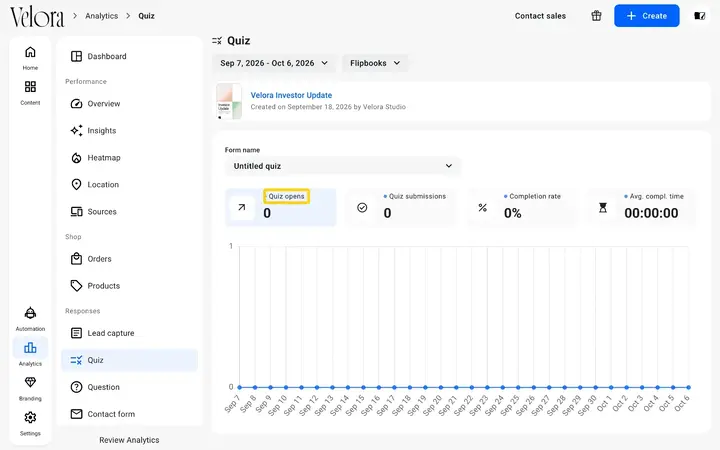Viewport: 720px width, 450px height.
Task: Click the Quiz page heading icon
Action: (217, 41)
